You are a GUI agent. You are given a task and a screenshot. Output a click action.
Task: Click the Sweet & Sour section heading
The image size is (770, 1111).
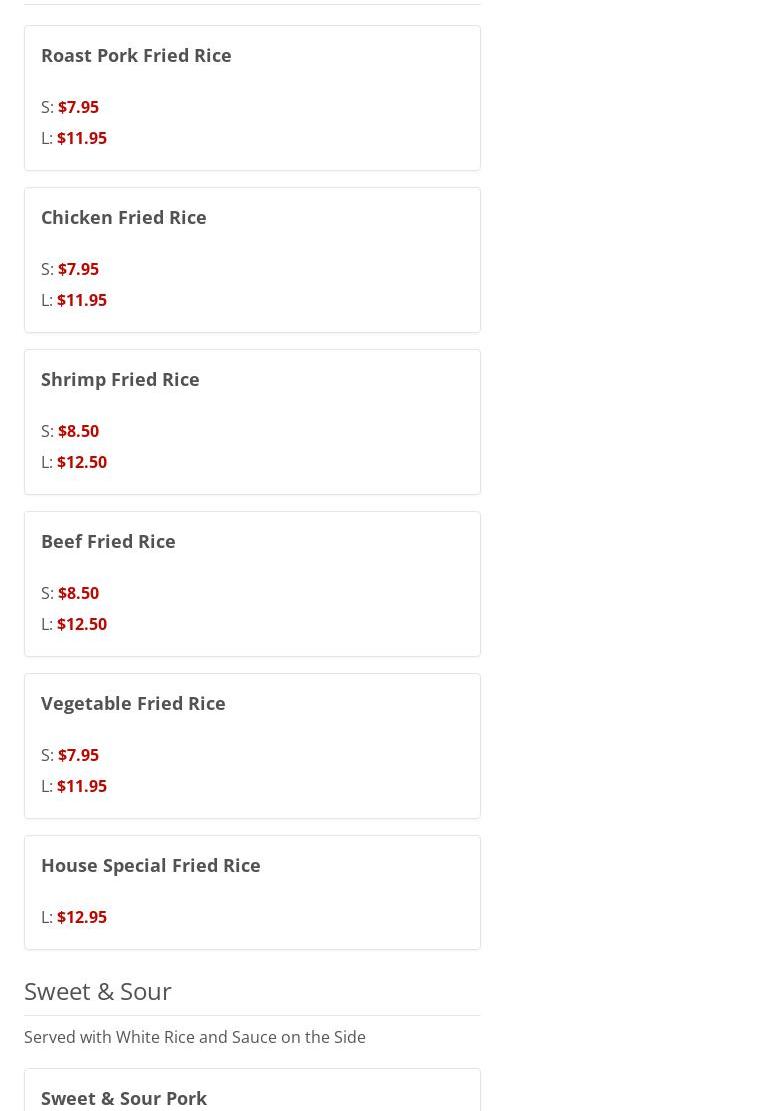coord(98,991)
